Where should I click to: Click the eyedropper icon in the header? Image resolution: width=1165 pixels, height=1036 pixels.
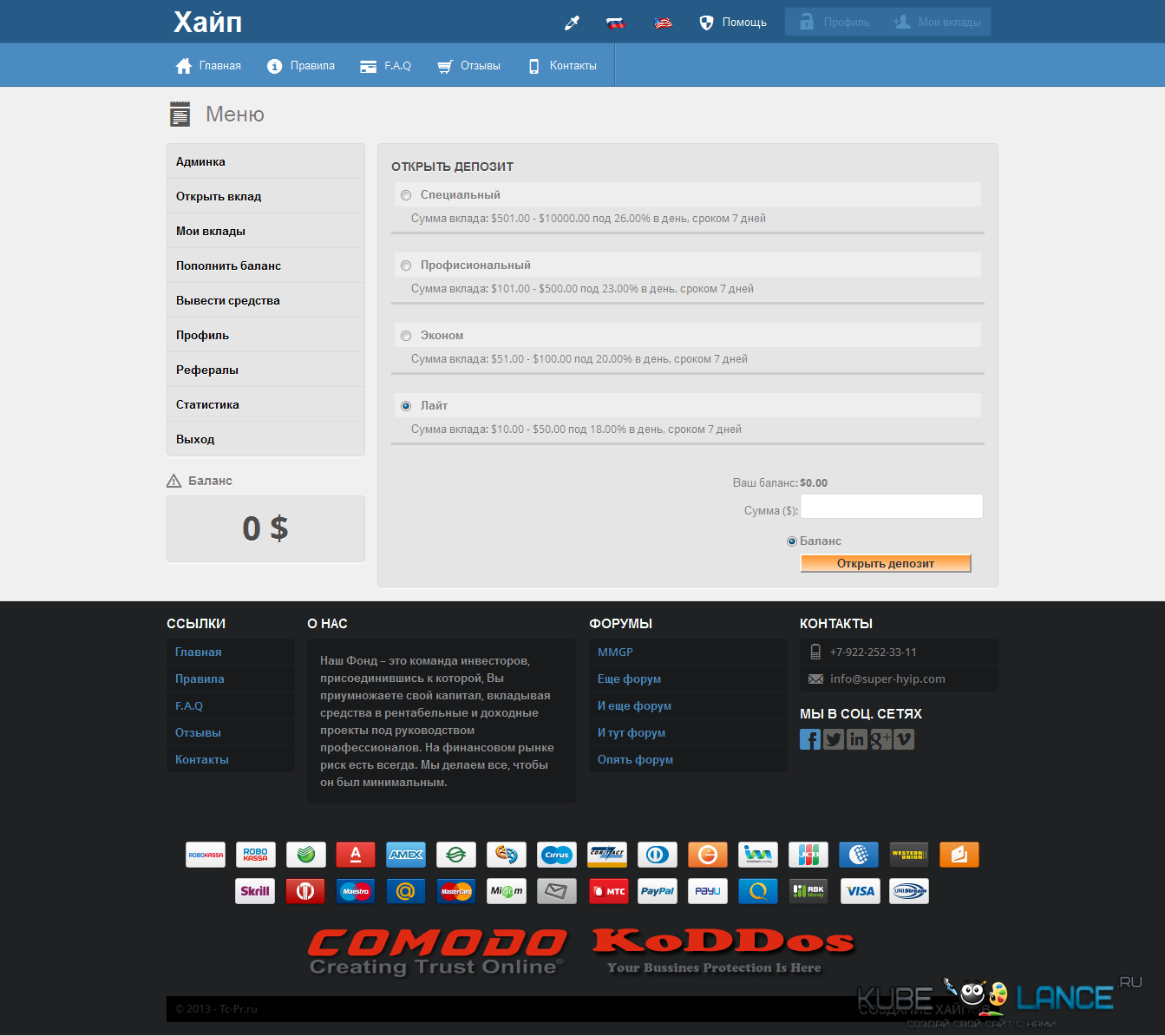pos(572,23)
